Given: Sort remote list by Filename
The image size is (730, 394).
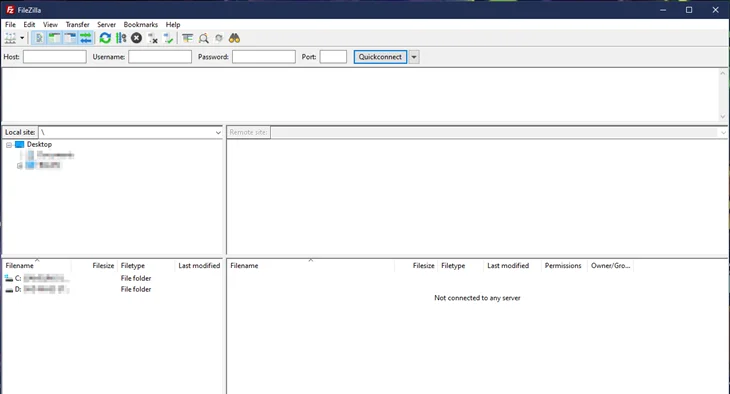Looking at the screenshot, I should click(x=311, y=265).
